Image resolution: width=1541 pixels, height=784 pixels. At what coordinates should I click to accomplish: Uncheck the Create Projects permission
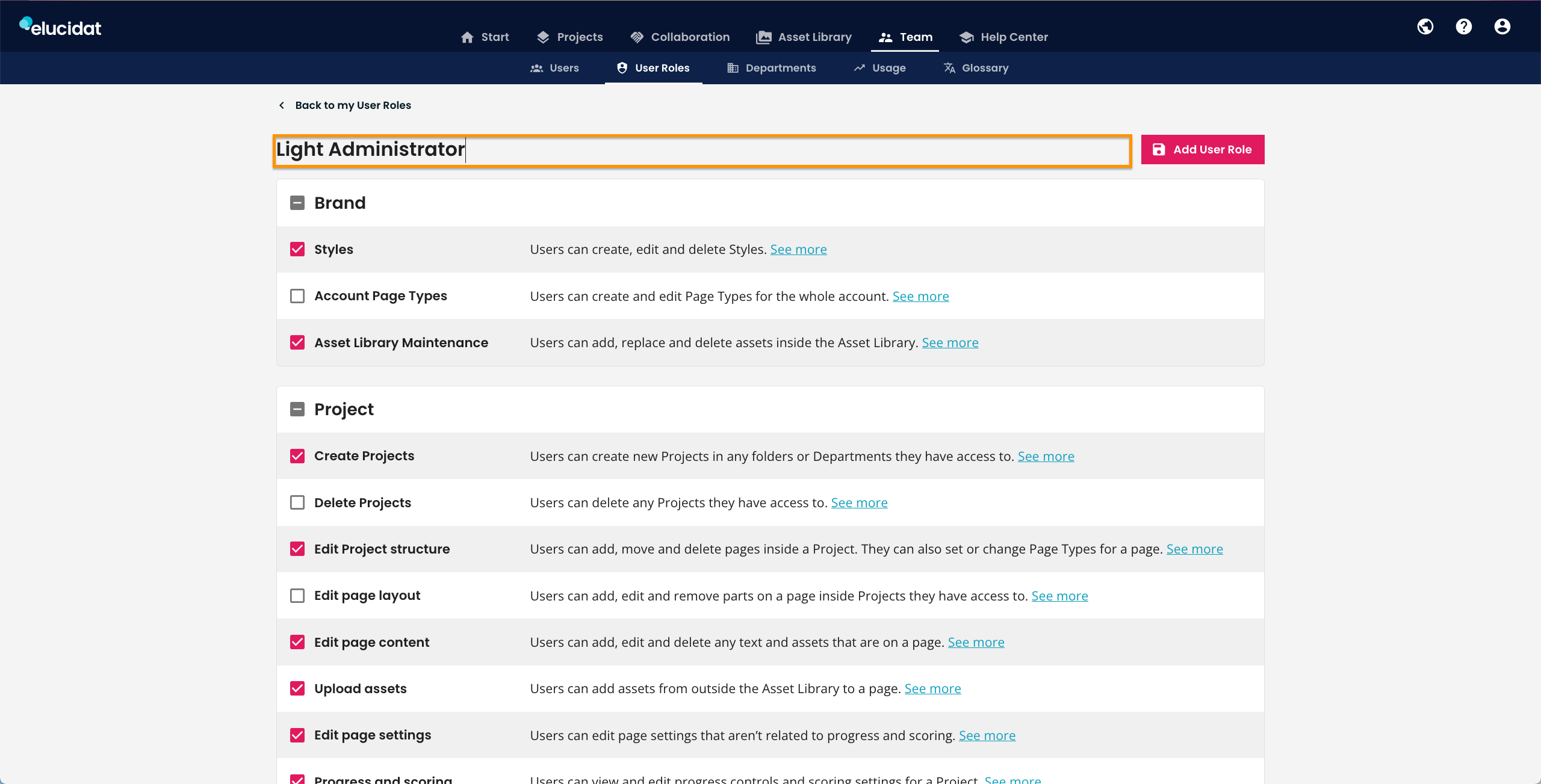click(297, 456)
